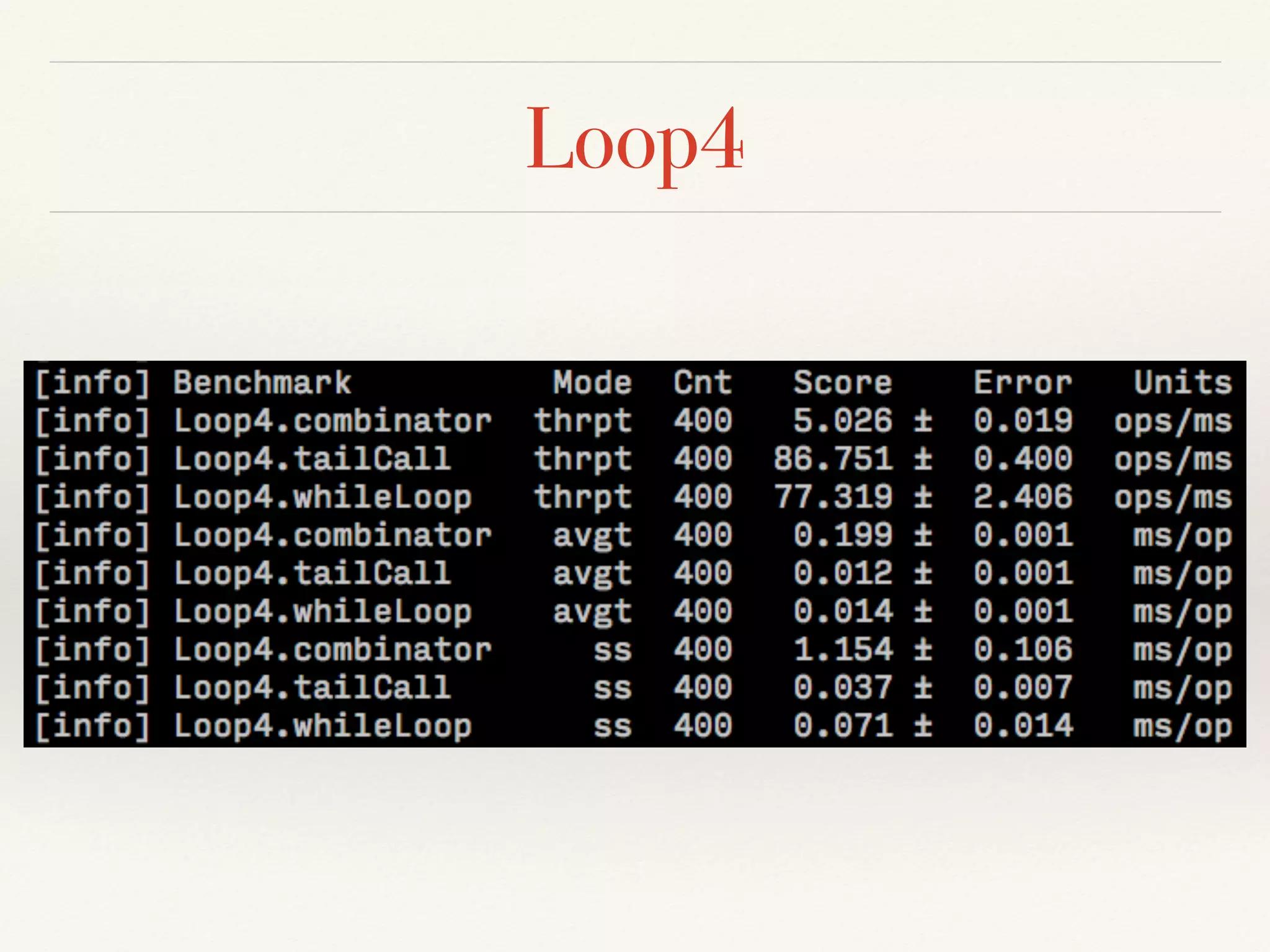Viewport: 1270px width, 952px height.
Task: Select Loop4.combinator in the ss row
Action: 332,650
